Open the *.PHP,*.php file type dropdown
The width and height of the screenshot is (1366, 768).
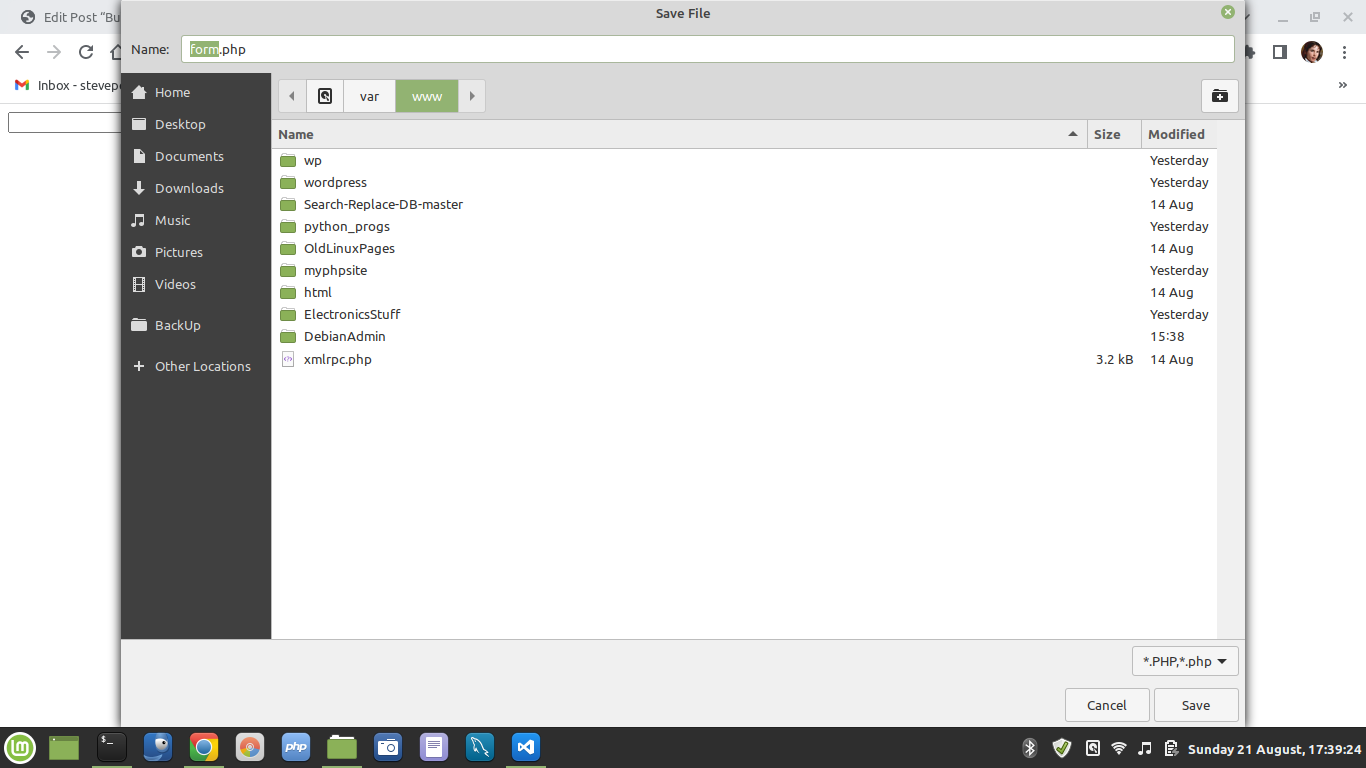pyautogui.click(x=1185, y=661)
